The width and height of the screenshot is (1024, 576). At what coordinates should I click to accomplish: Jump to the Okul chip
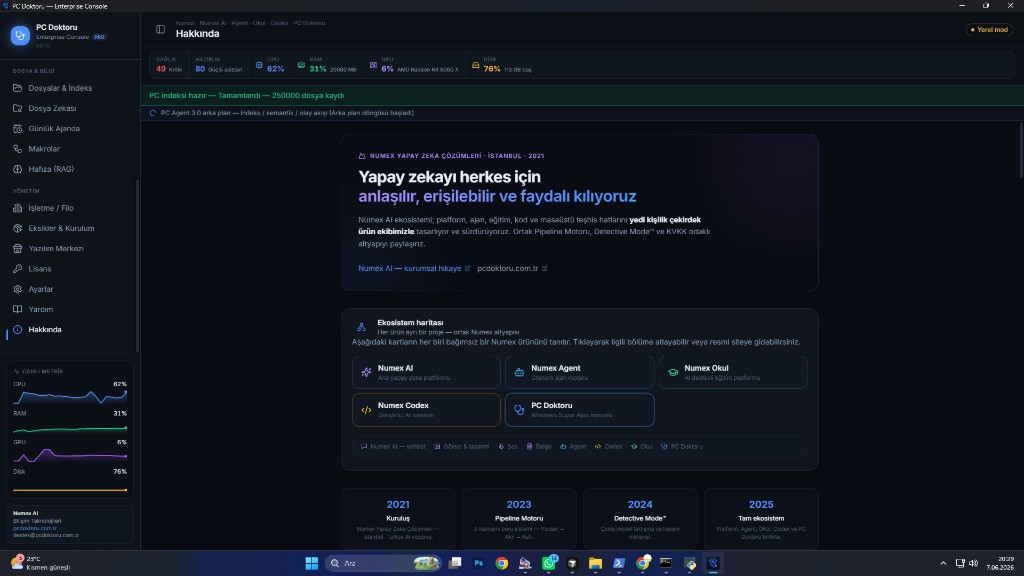pos(642,447)
